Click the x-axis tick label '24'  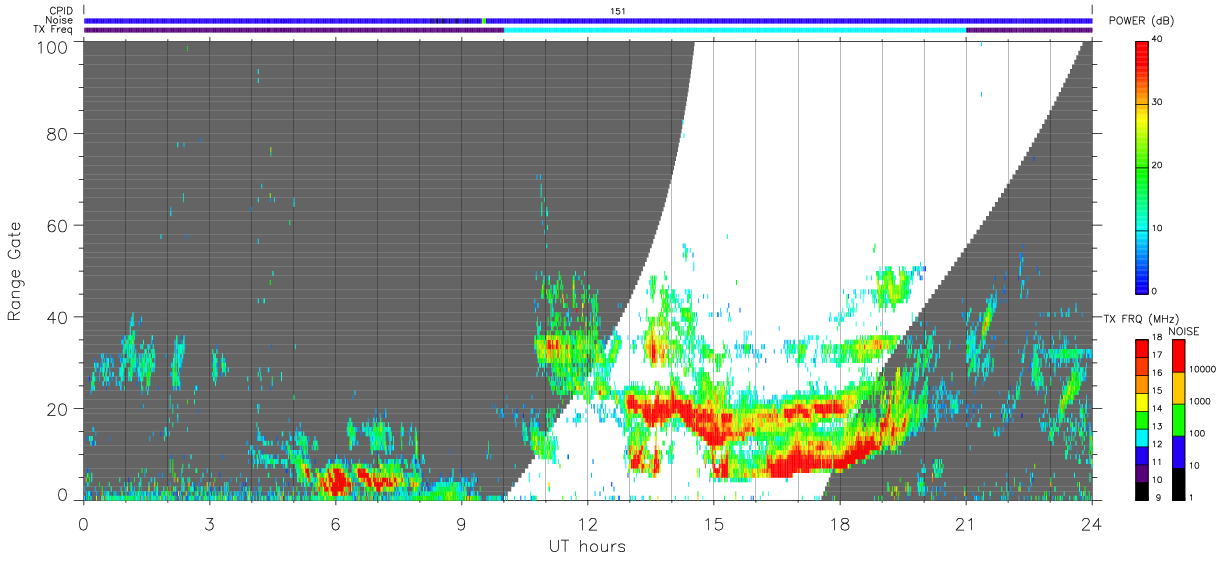1092,524
